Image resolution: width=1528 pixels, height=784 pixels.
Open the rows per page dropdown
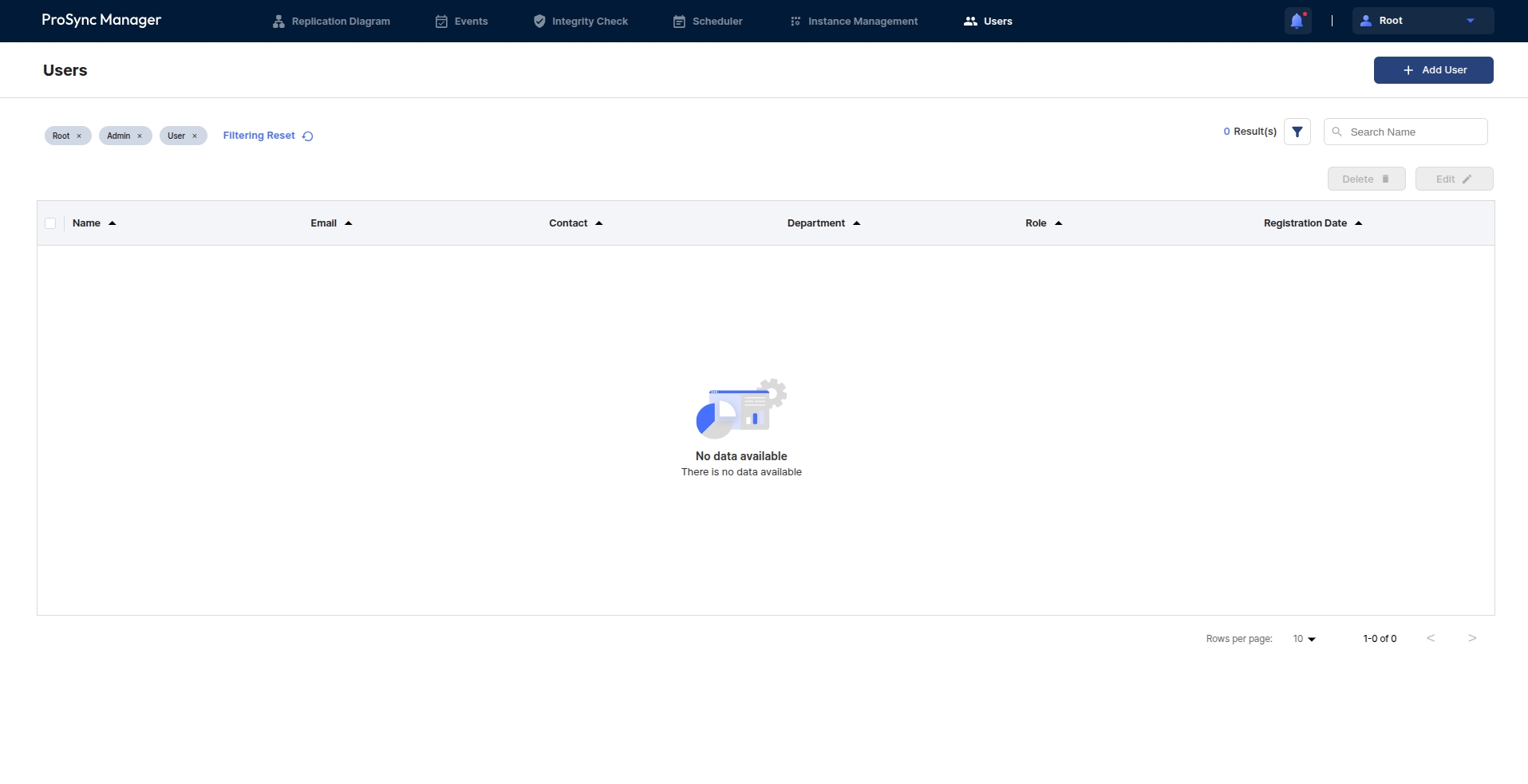[1304, 639]
